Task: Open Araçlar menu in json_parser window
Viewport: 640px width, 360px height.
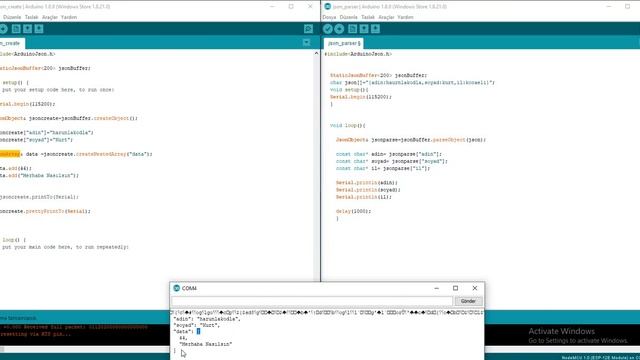Action: [386, 17]
